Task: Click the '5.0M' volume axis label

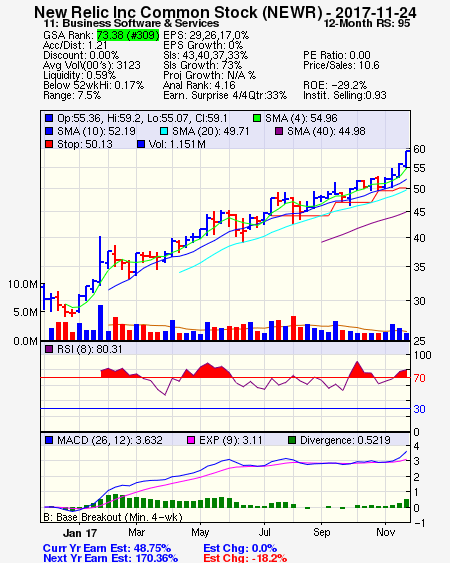Action: click(25, 312)
